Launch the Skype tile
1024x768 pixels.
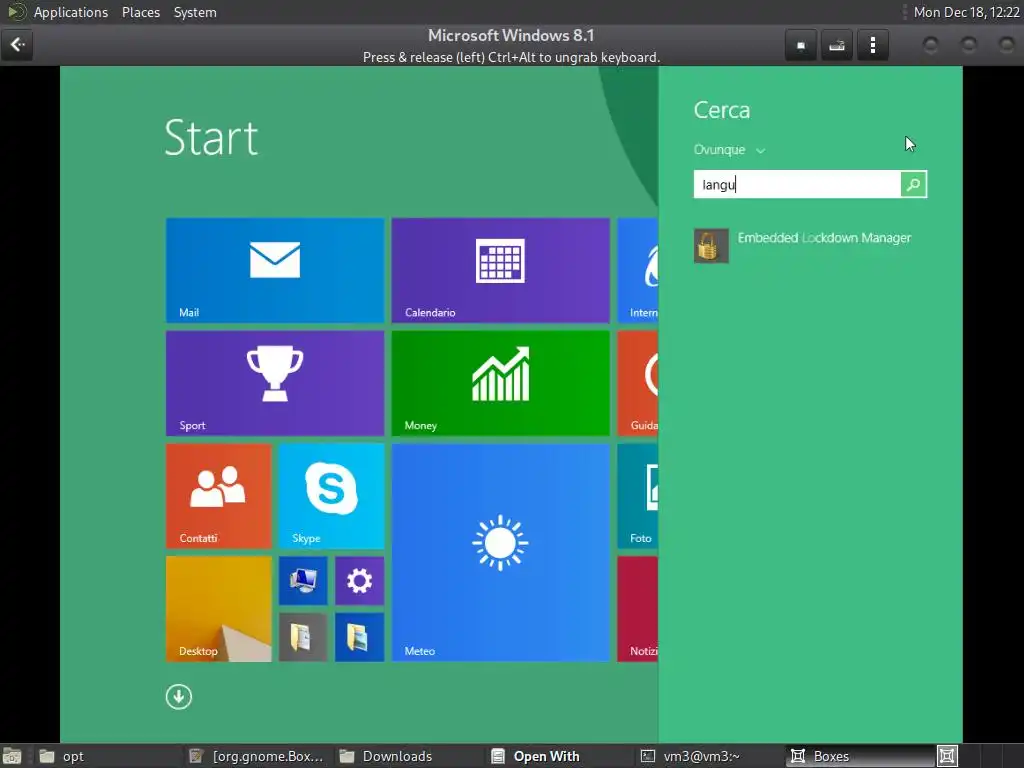pos(332,496)
